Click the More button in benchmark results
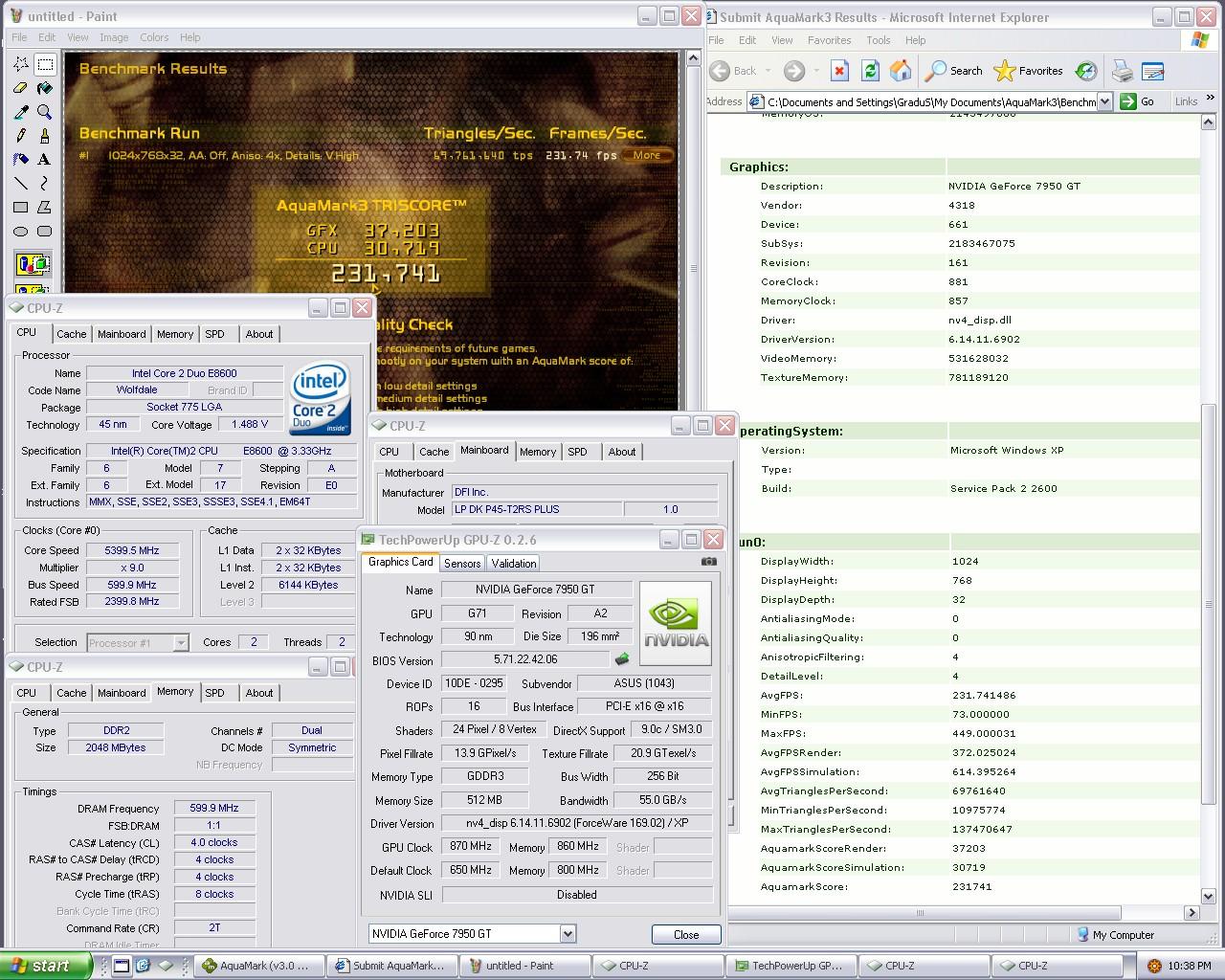Image resolution: width=1225 pixels, height=980 pixels. 647,155
